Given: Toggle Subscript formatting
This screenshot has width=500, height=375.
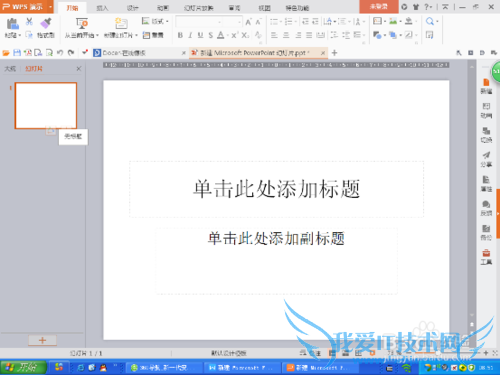Looking at the screenshot, I should [245, 35].
